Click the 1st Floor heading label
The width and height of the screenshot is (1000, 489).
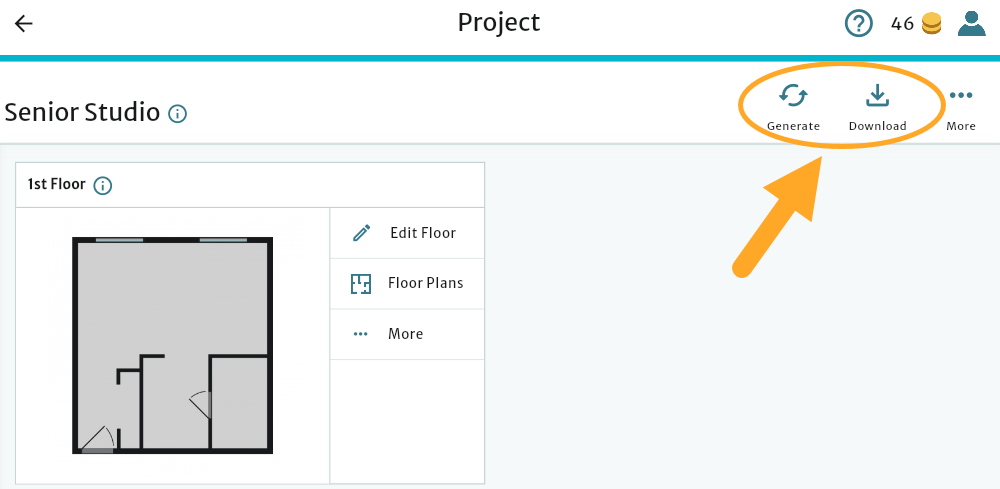click(56, 185)
